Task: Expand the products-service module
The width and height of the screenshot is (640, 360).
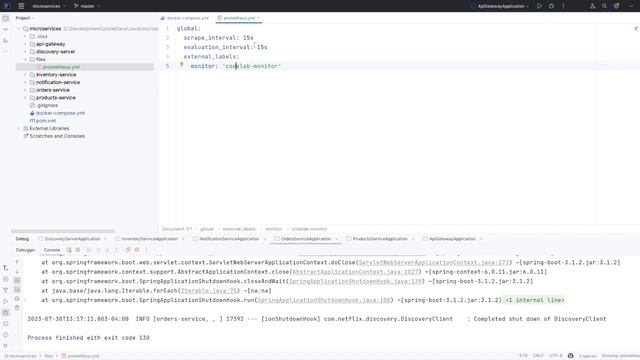Action: [x=25, y=98]
